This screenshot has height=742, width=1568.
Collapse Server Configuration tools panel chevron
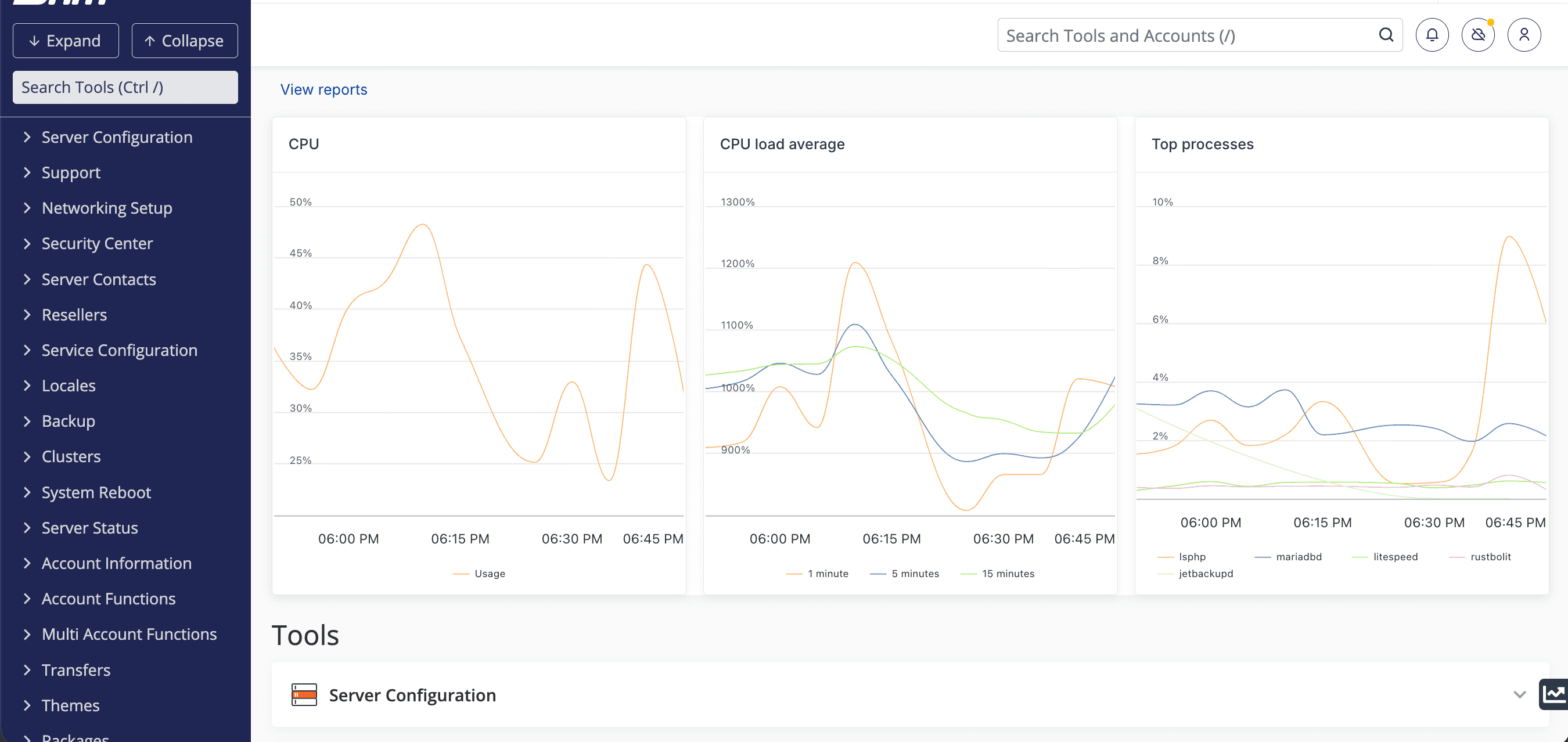(x=1519, y=694)
